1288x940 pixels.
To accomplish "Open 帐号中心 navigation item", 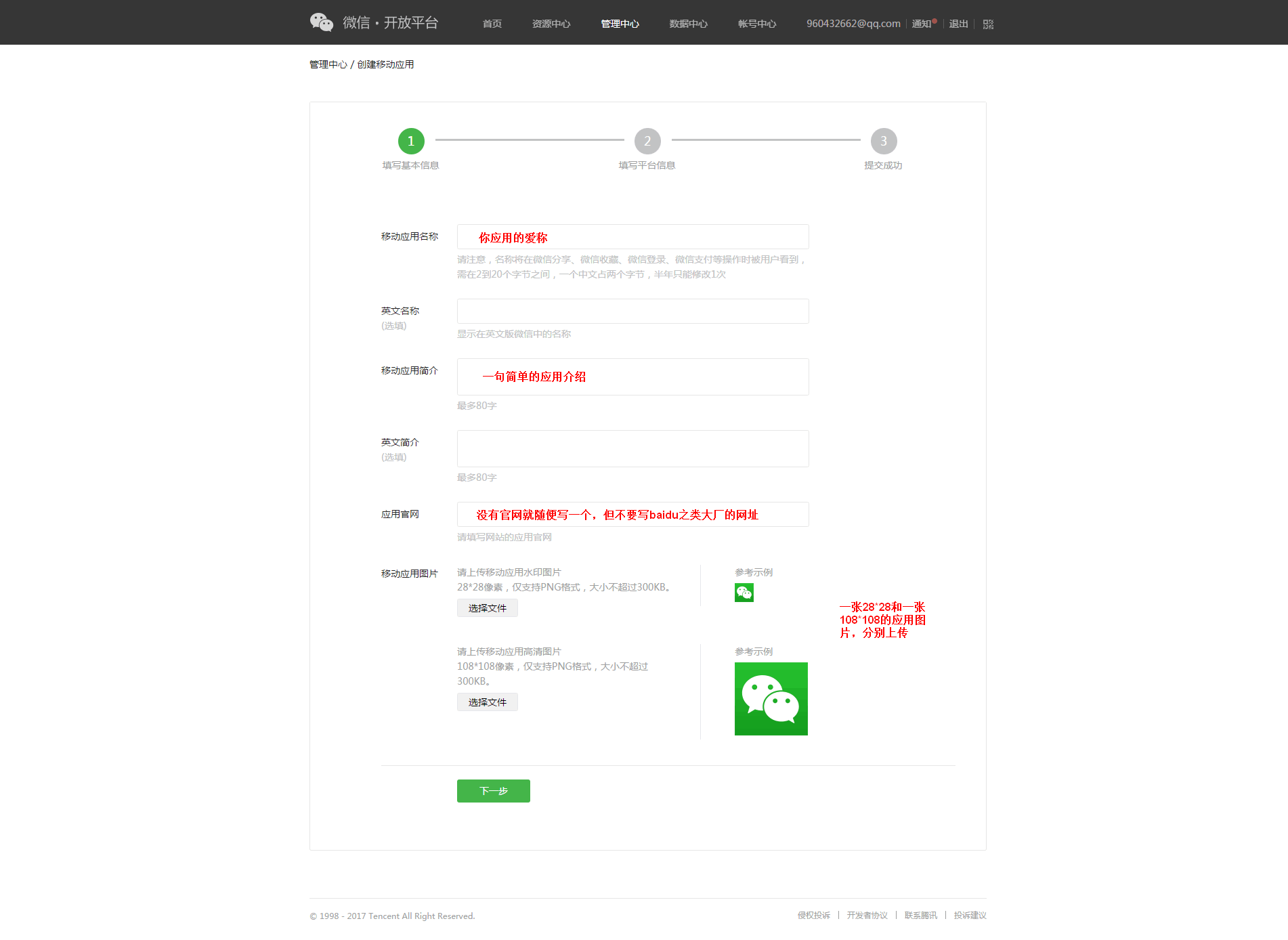I will pyautogui.click(x=756, y=24).
